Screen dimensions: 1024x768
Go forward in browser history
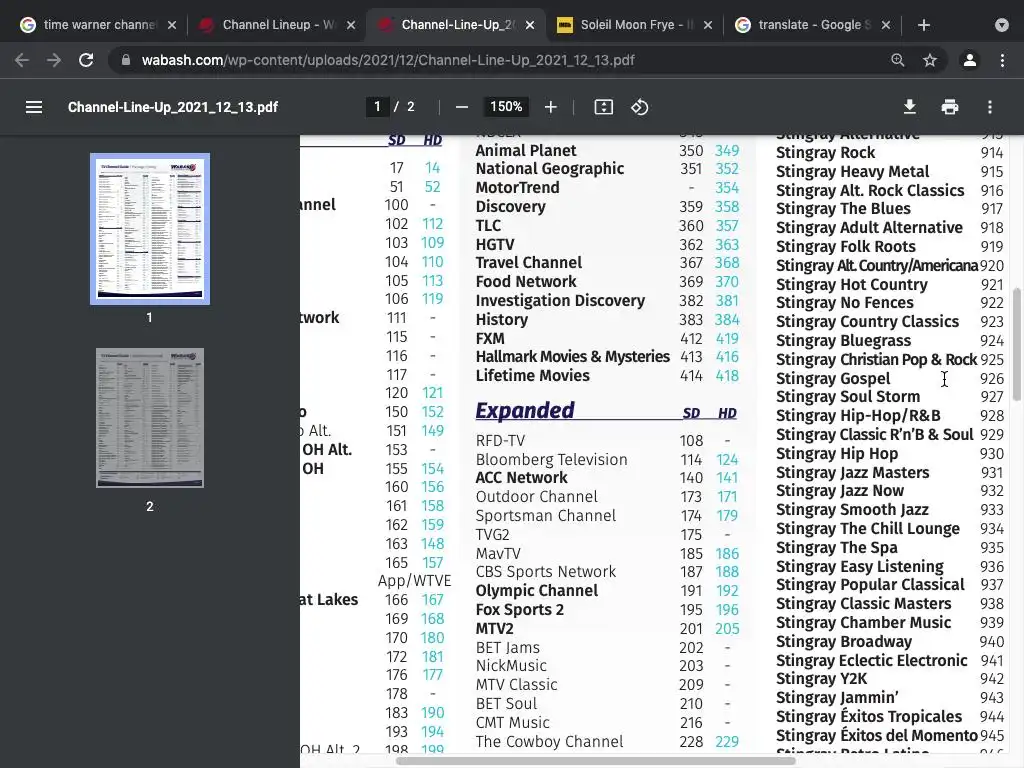(54, 60)
